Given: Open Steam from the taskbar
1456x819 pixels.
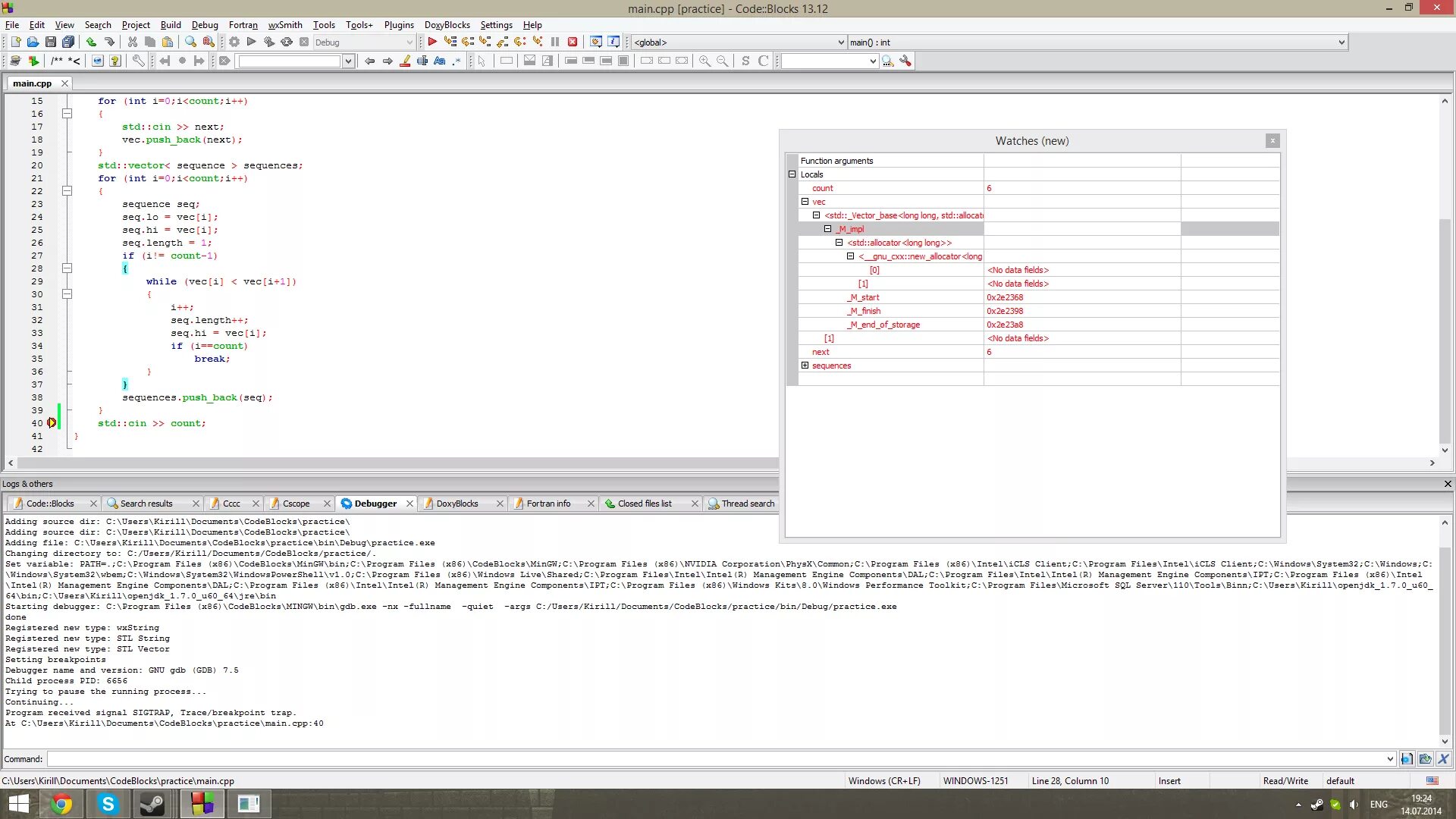Looking at the screenshot, I should [152, 804].
